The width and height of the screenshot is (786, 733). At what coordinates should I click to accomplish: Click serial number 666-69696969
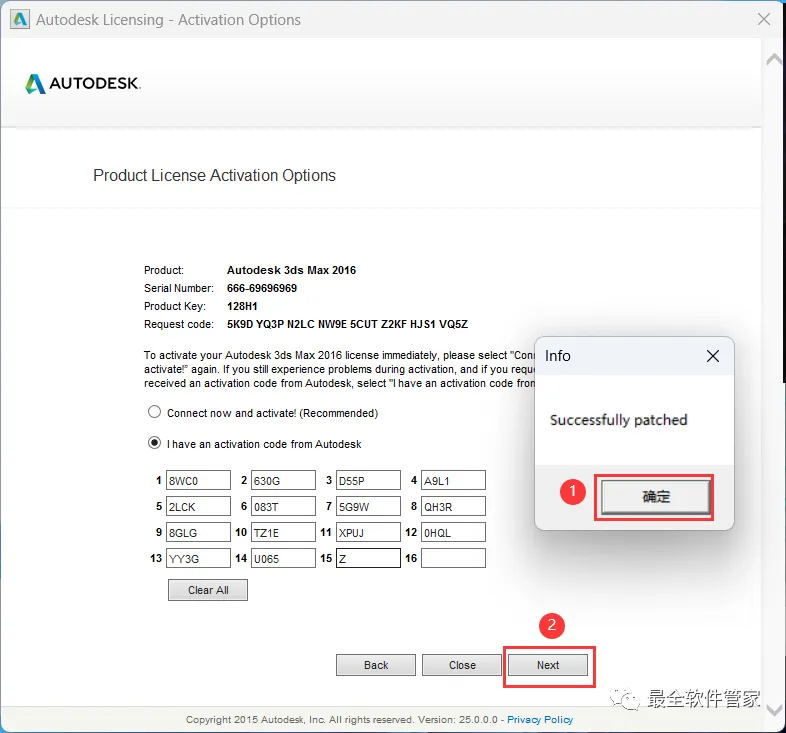click(x=262, y=288)
